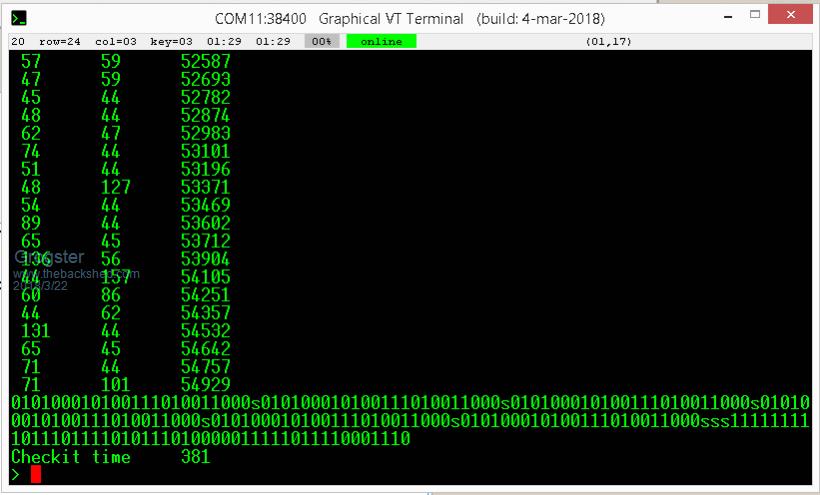The image size is (820, 495).
Task: Click the 52587 value in the first row
Action: pyautogui.click(x=205, y=61)
